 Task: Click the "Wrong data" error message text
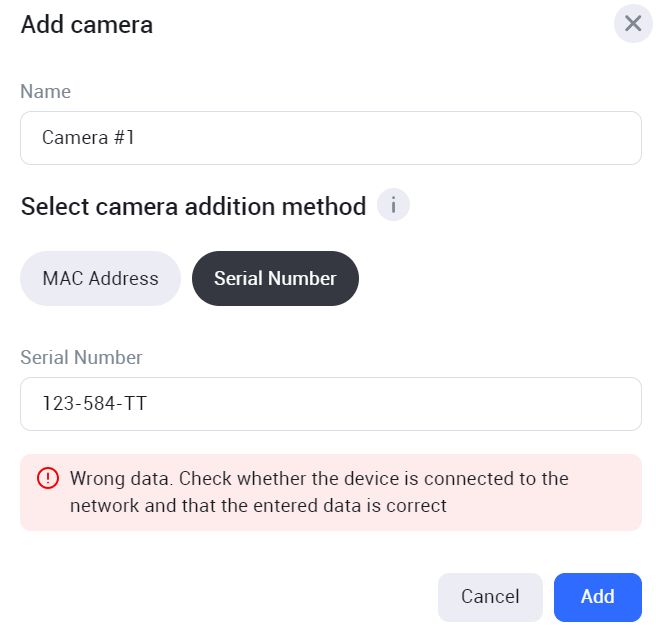[318, 479]
